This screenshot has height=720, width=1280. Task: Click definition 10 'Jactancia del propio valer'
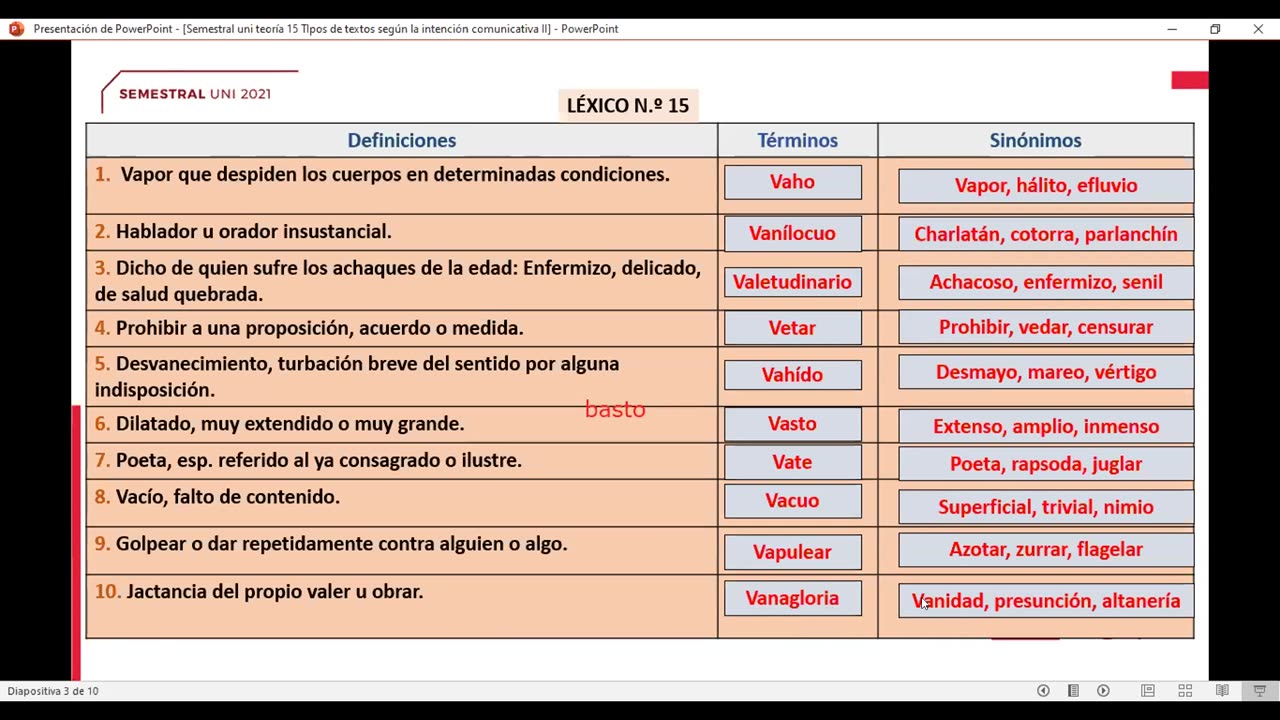pyautogui.click(x=259, y=592)
